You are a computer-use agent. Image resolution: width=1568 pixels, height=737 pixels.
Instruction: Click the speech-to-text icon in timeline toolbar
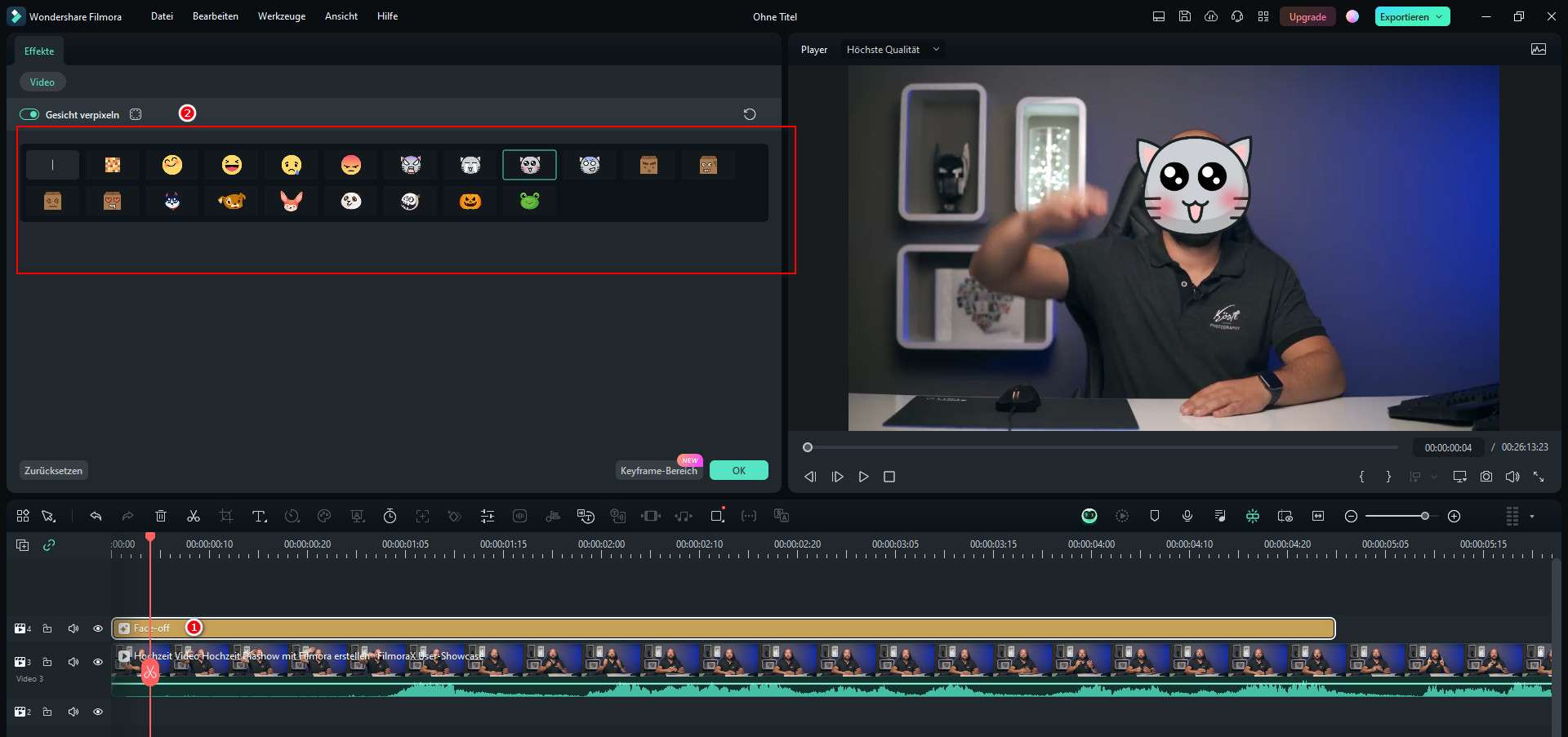tap(586, 516)
